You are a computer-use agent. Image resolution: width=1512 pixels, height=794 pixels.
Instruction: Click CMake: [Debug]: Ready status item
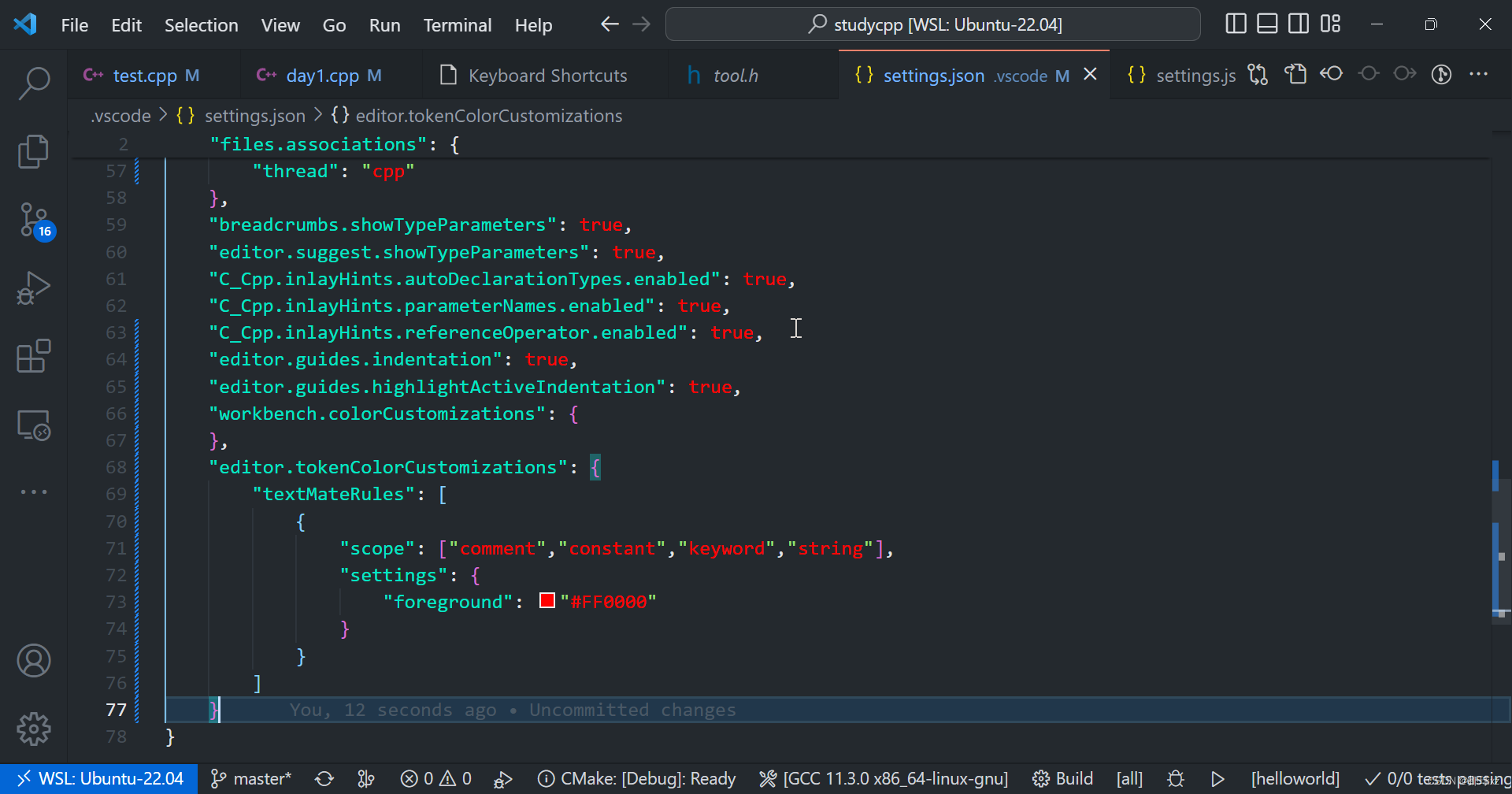636,779
